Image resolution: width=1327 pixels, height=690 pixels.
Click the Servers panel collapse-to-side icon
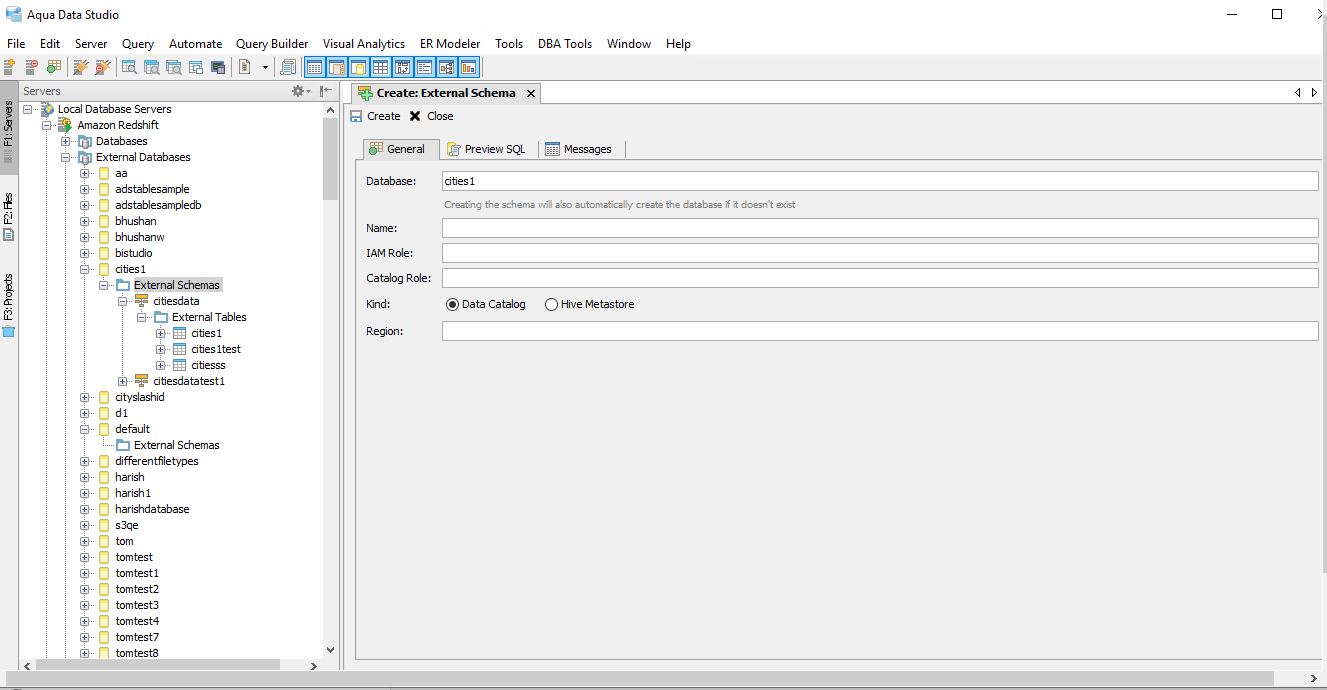[x=326, y=91]
